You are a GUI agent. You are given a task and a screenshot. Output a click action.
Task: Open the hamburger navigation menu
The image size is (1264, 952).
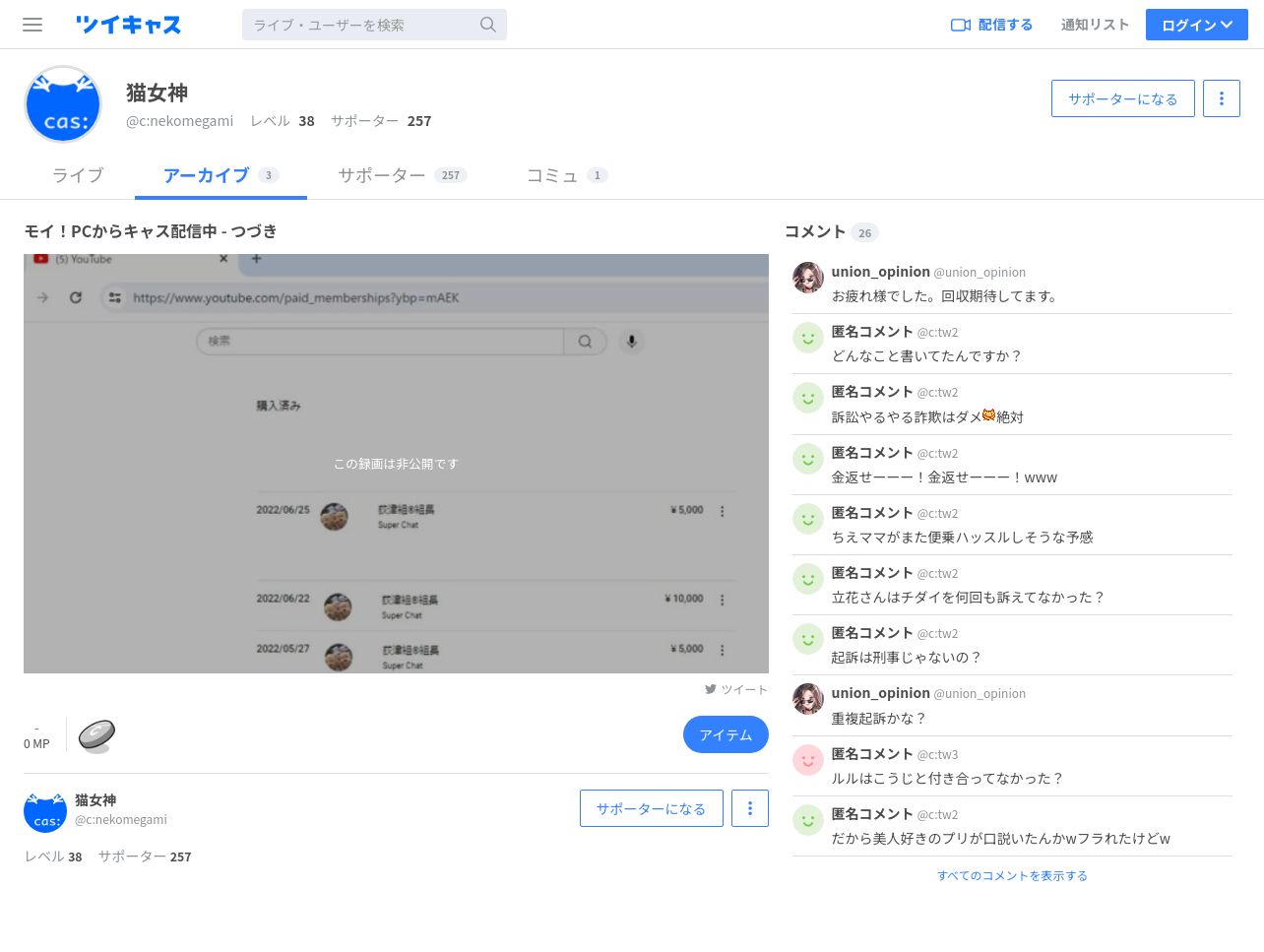tap(32, 25)
